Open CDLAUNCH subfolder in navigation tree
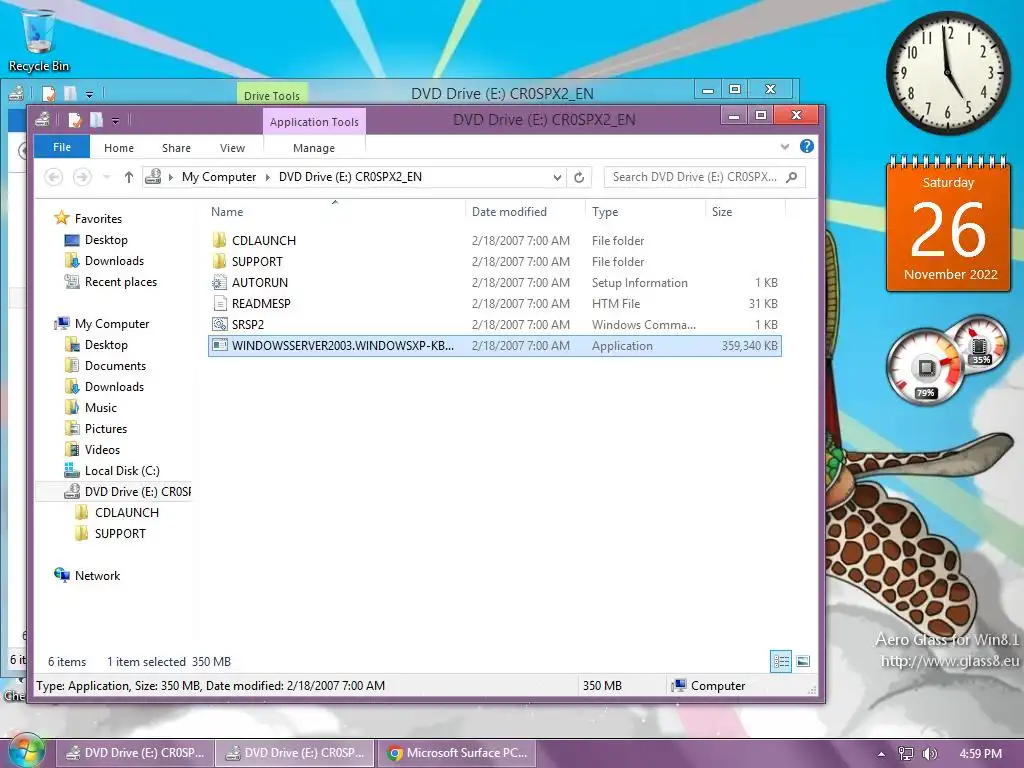Screen dimensions: 1024x768 pos(118,512)
